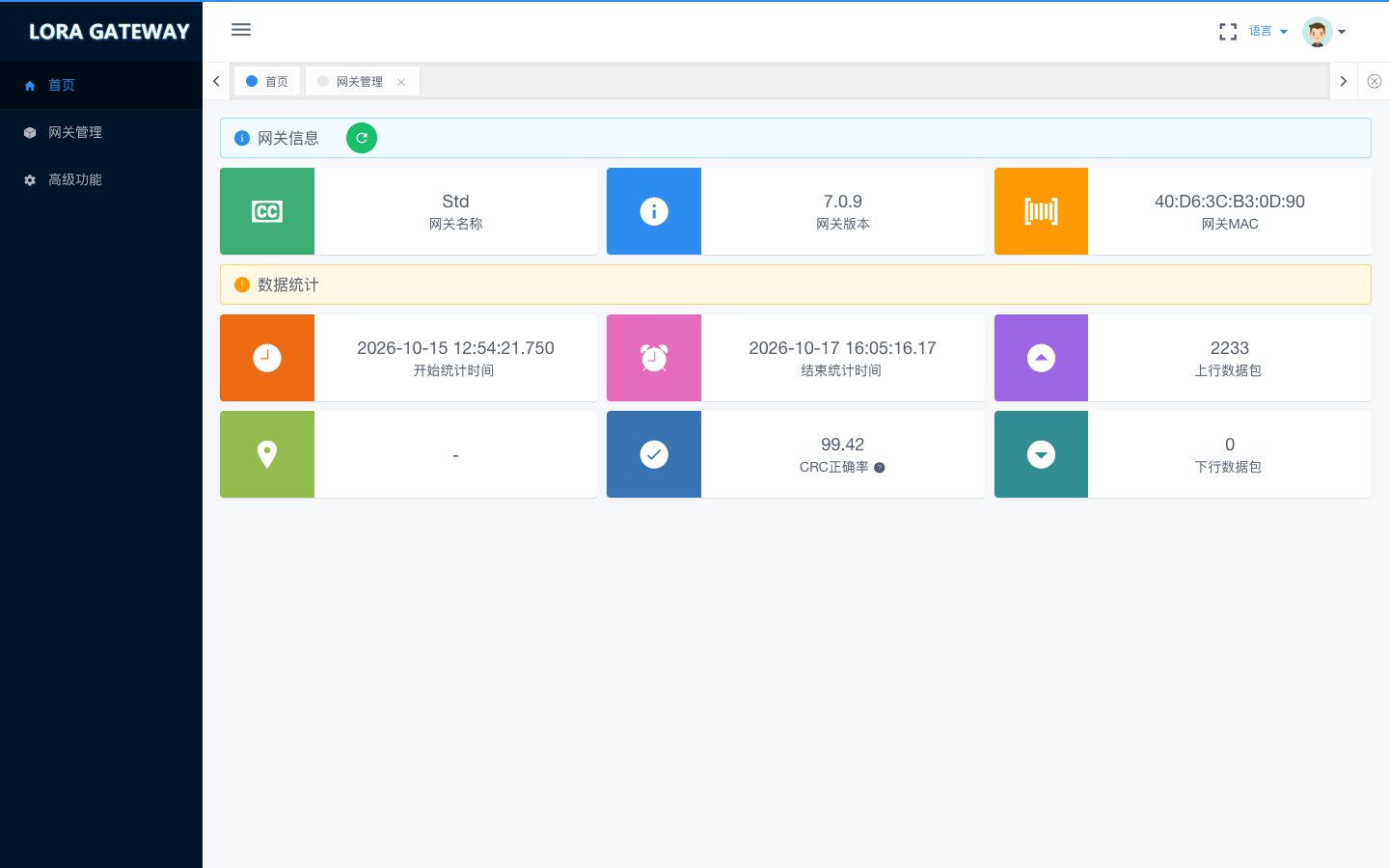Click the help question mark beside CRC正确率
This screenshot has width=1389, height=868.
tap(880, 468)
